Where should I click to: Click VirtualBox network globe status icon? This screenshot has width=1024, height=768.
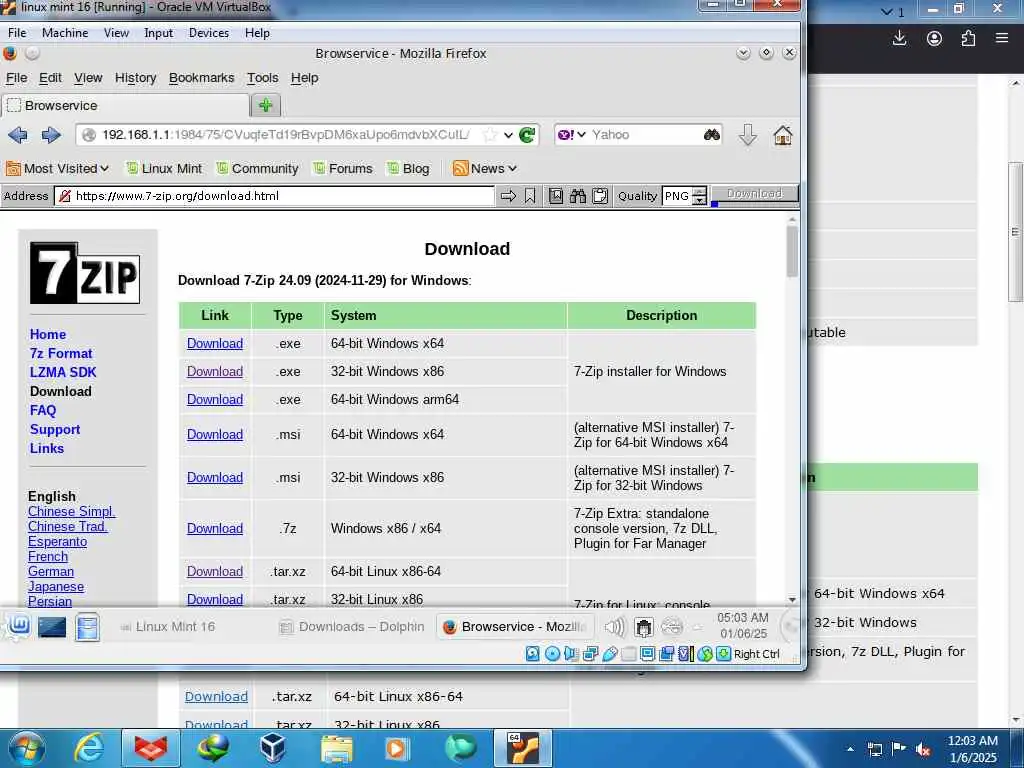pyautogui.click(x=705, y=654)
